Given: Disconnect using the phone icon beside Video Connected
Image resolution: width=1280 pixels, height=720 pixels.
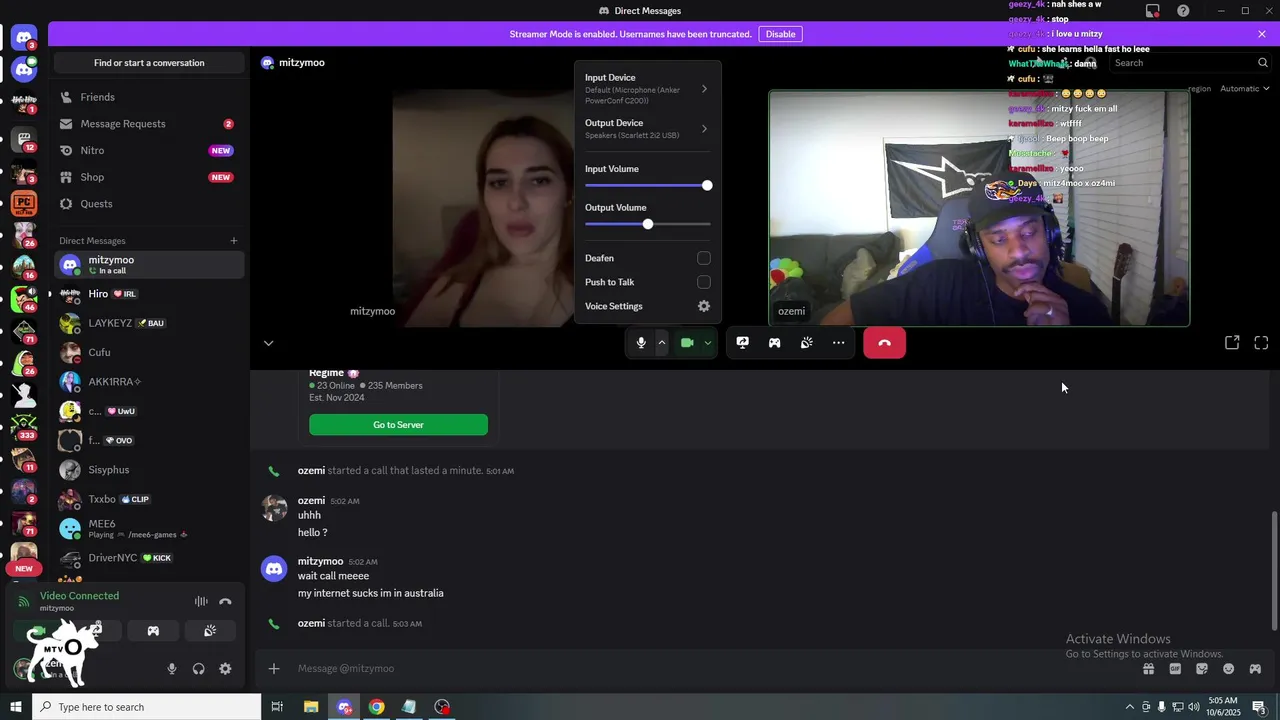Looking at the screenshot, I should (x=225, y=601).
